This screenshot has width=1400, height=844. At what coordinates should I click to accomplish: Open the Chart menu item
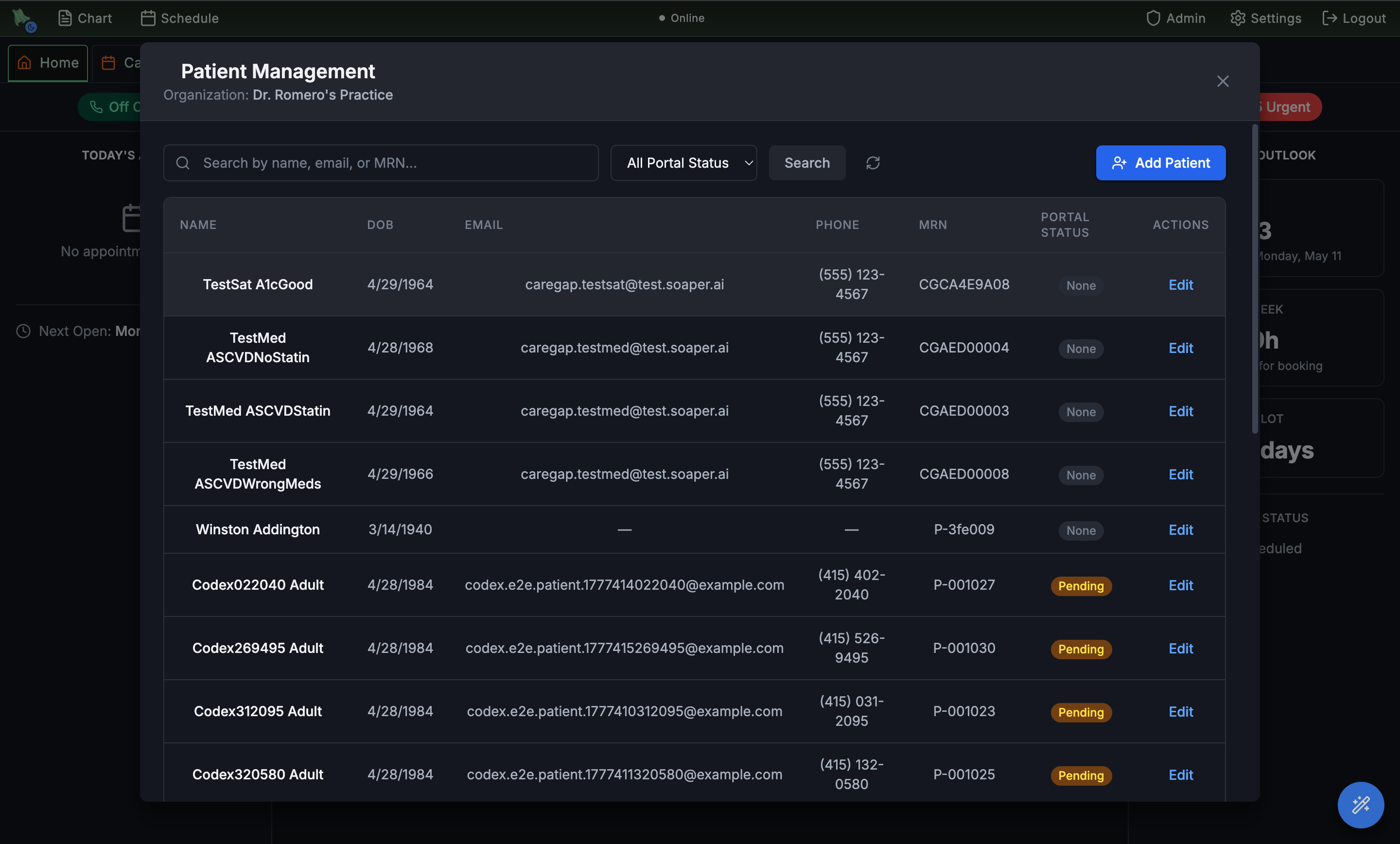tap(85, 18)
